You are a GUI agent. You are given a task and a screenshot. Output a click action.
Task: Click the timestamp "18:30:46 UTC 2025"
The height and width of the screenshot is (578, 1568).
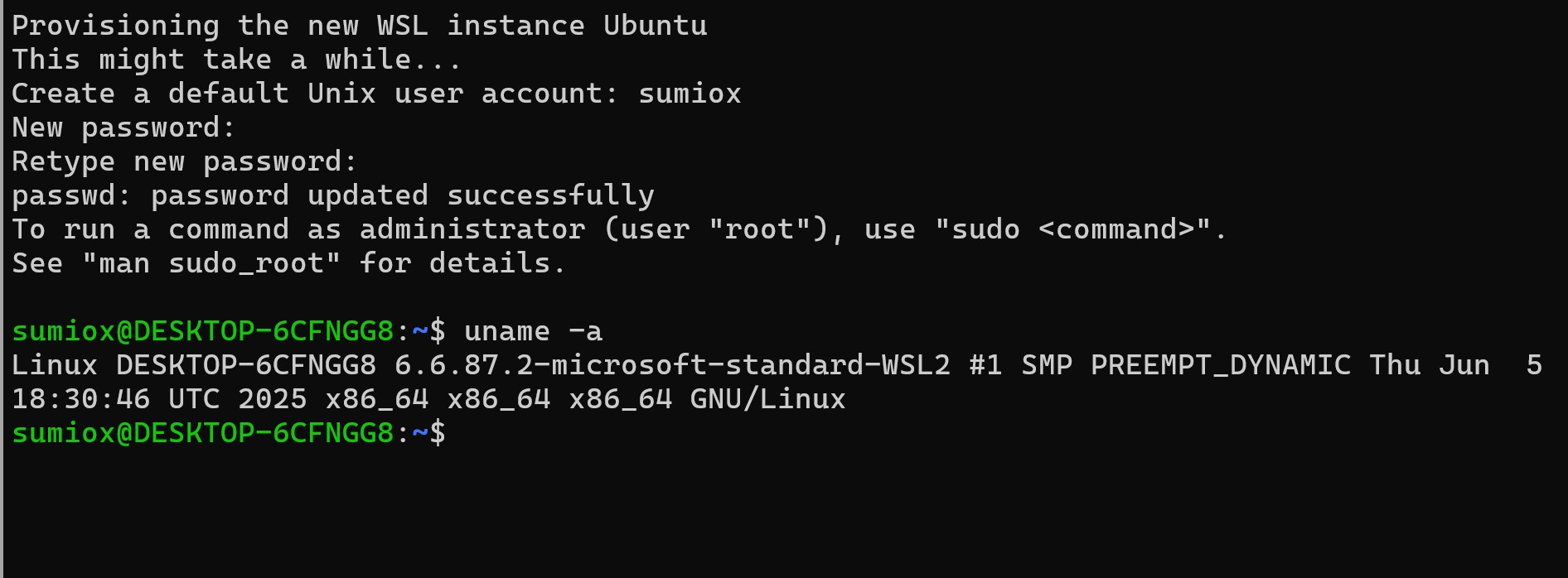[x=158, y=399]
